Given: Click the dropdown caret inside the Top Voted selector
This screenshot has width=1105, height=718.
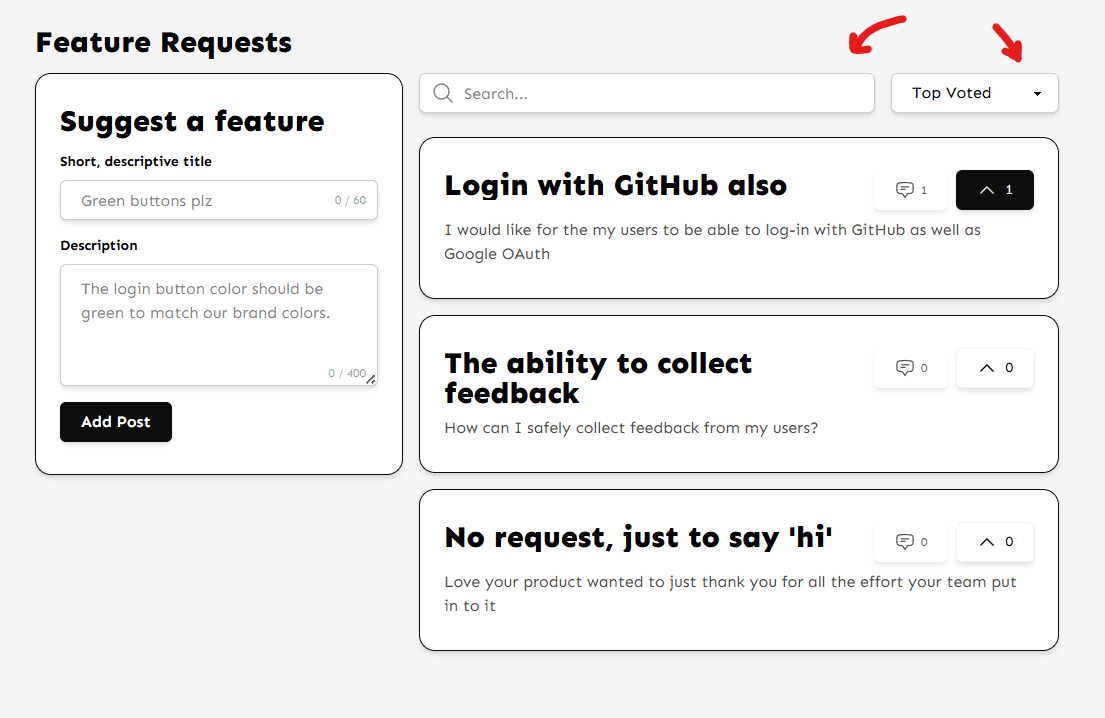Looking at the screenshot, I should point(1038,93).
